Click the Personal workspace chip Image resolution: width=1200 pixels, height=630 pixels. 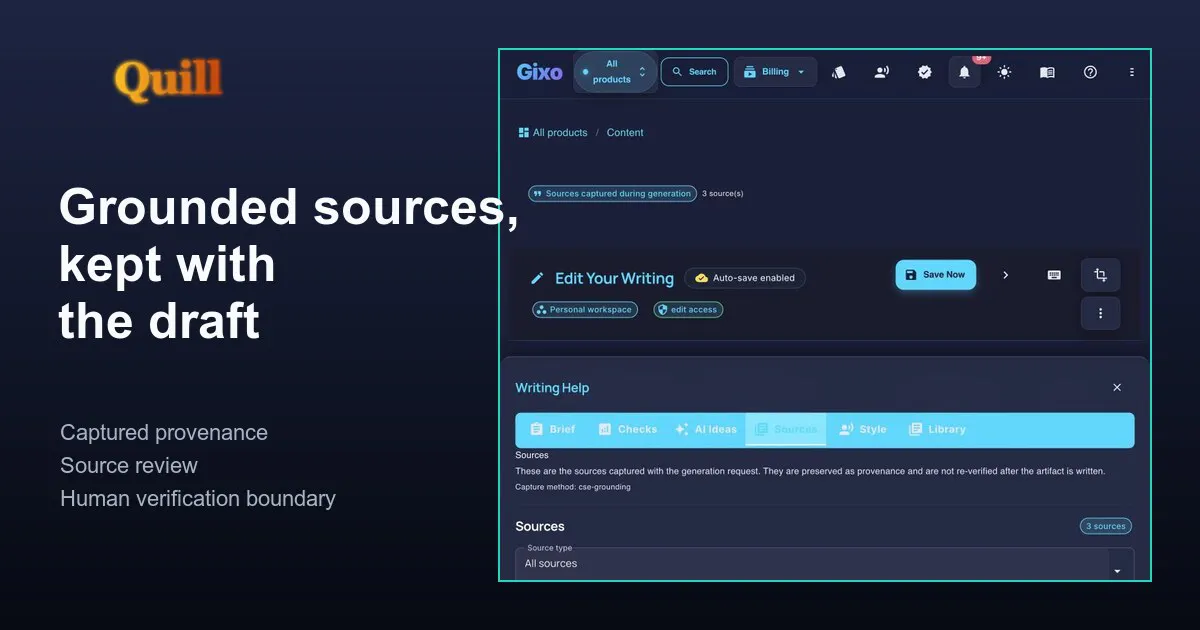(585, 310)
